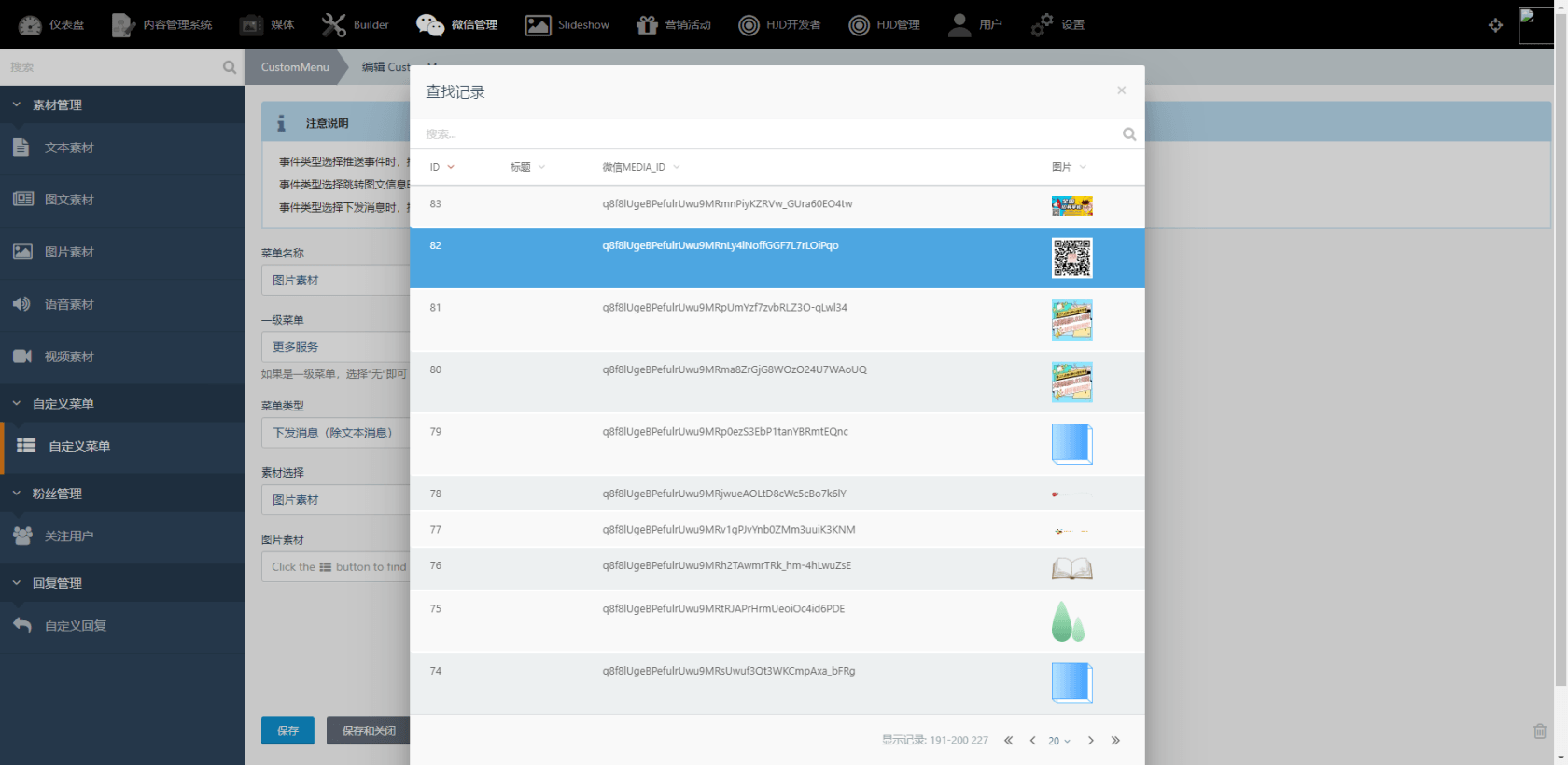This screenshot has width=1568, height=765.
Task: Go to the last page of records
Action: tap(1115, 741)
